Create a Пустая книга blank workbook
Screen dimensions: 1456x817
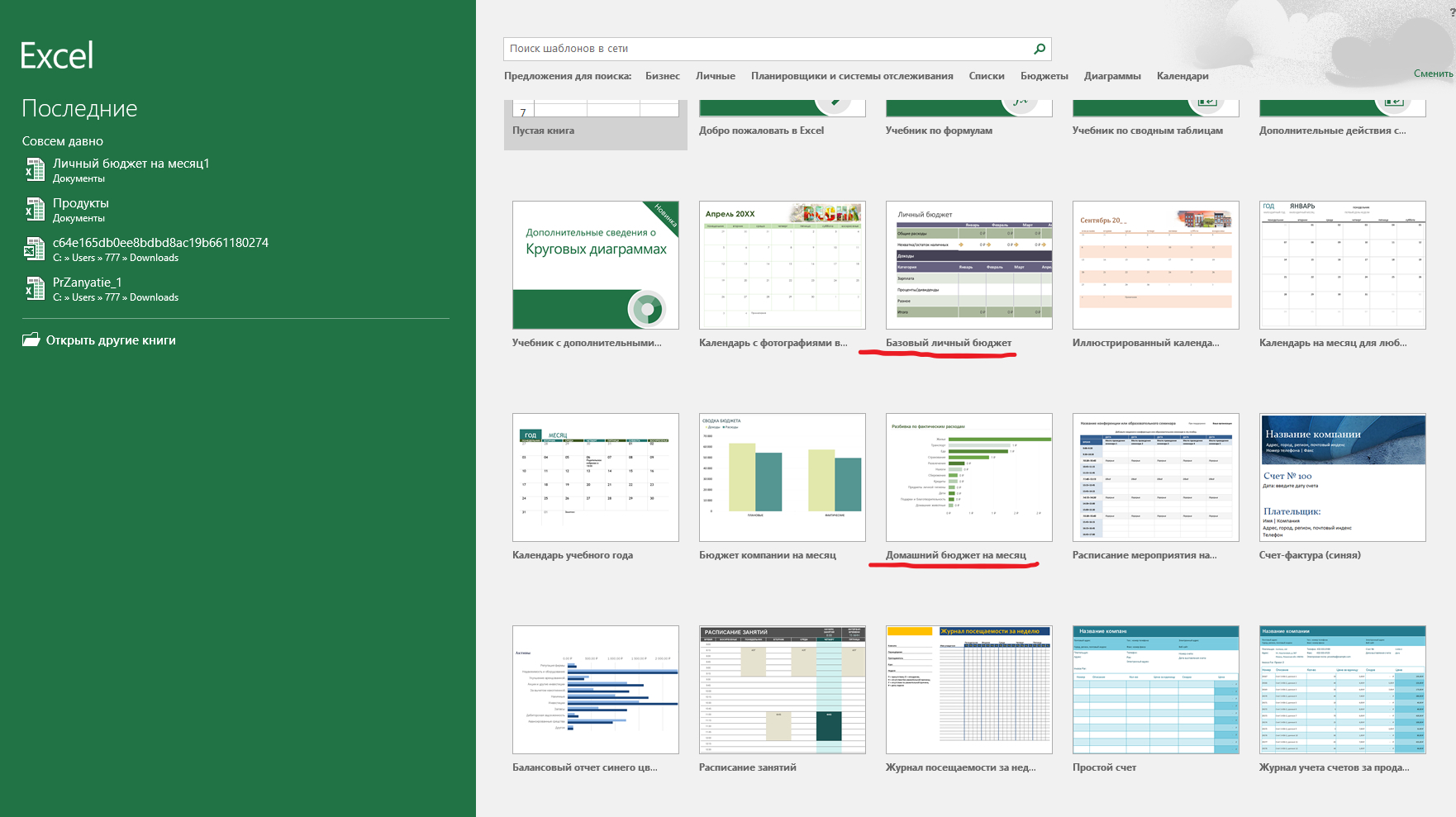pos(596,124)
